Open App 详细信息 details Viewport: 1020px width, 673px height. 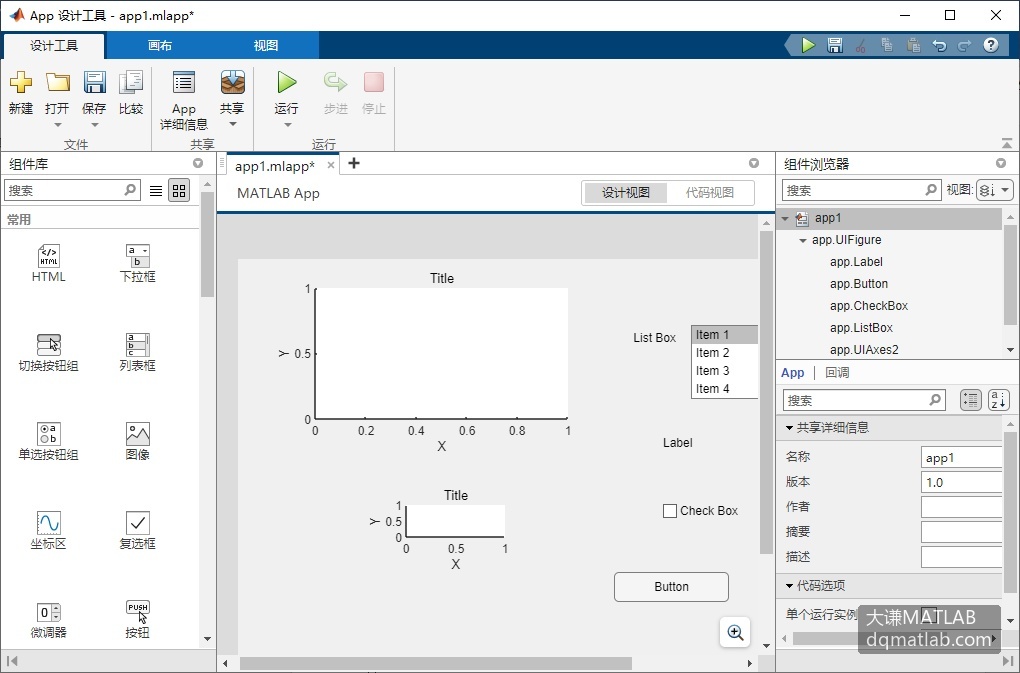183,83
